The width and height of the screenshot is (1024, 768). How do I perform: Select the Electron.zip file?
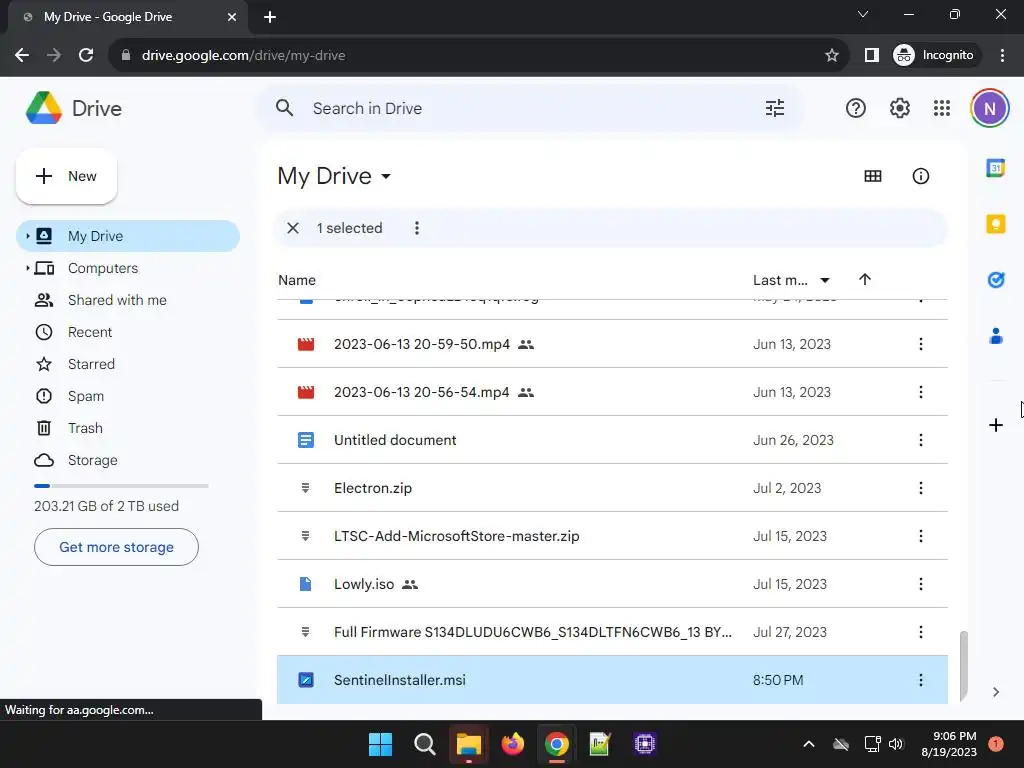(x=612, y=488)
